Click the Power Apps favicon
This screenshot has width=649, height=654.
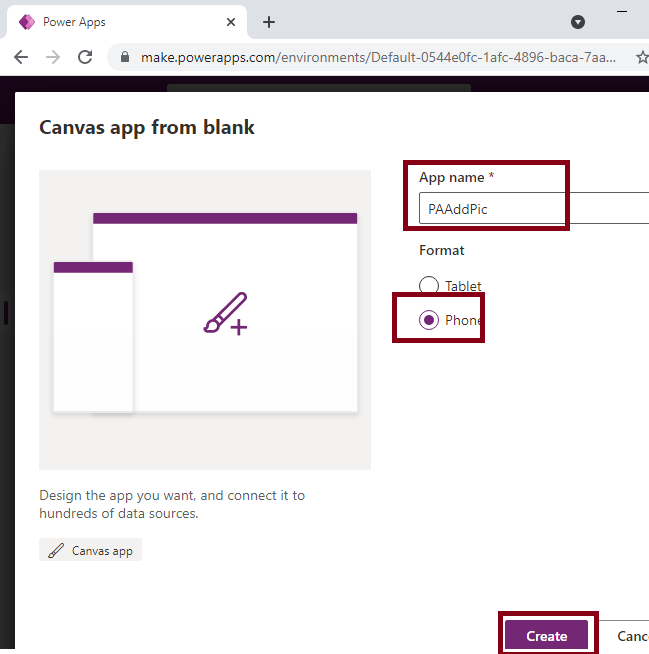click(x=27, y=22)
